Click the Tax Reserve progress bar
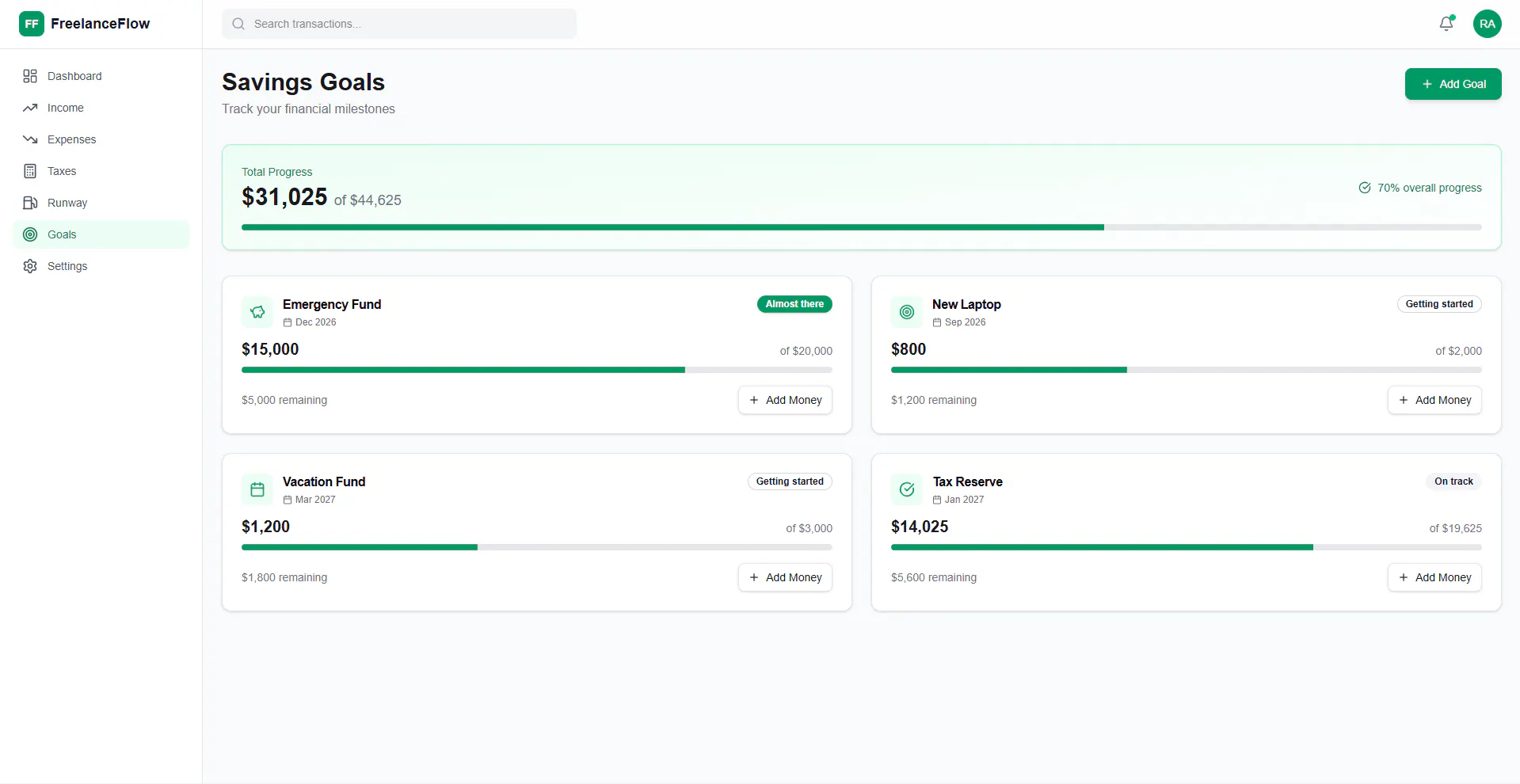 [x=1187, y=547]
